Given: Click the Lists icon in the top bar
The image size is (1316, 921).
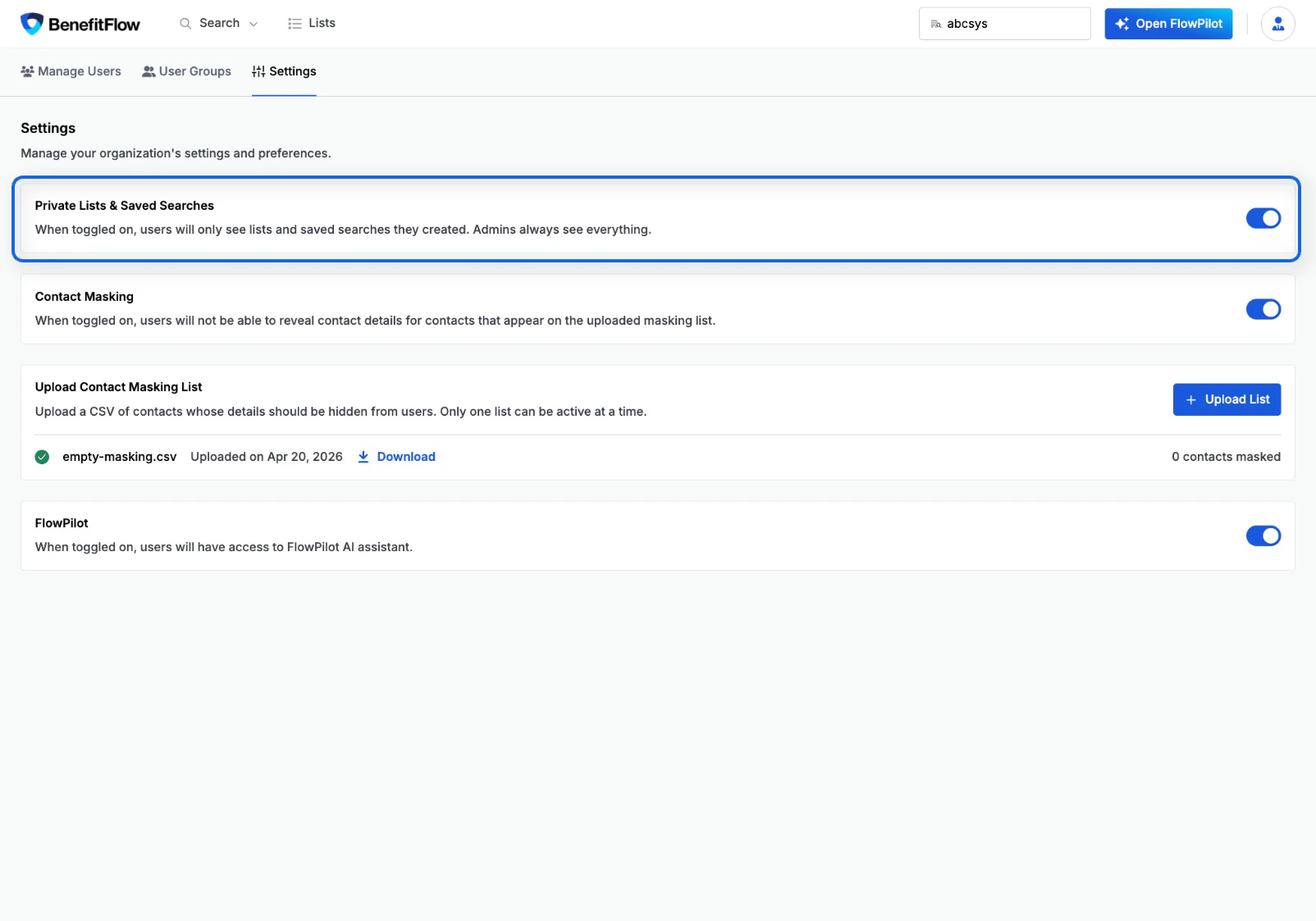Looking at the screenshot, I should (x=293, y=23).
